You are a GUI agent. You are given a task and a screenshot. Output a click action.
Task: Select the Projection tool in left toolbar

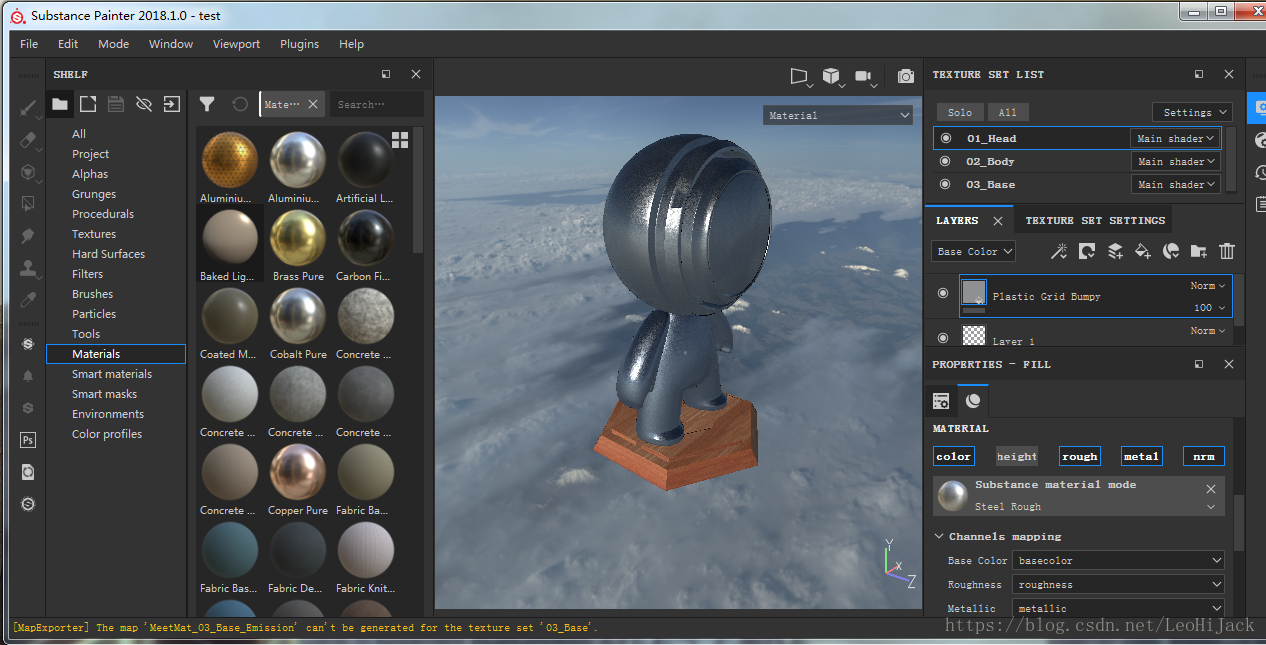coord(28,172)
